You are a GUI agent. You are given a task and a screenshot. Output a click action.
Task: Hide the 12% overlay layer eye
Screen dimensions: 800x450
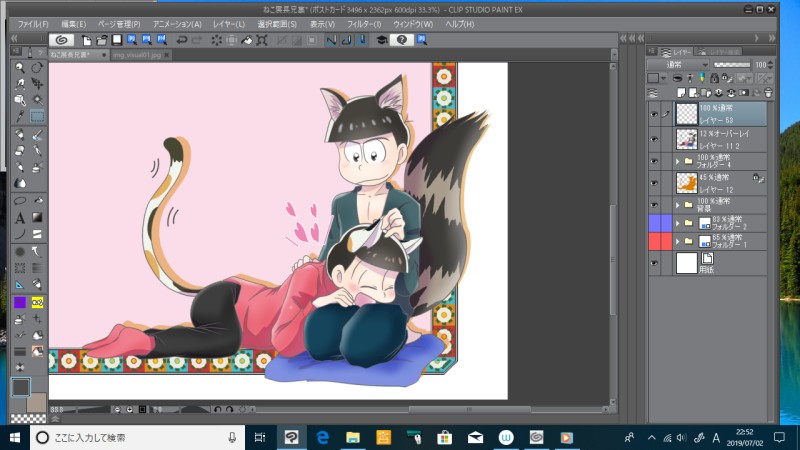654,139
